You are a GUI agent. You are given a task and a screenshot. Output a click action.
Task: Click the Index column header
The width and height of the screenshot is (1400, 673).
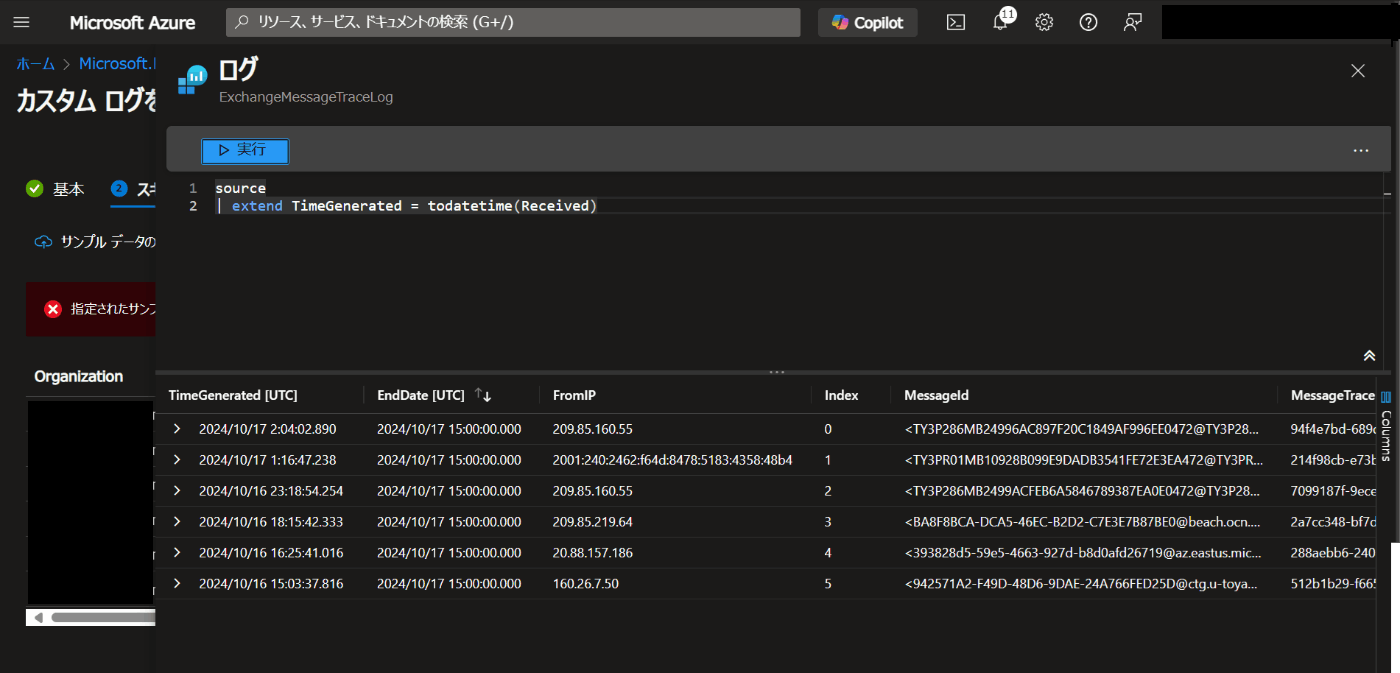[x=841, y=395]
